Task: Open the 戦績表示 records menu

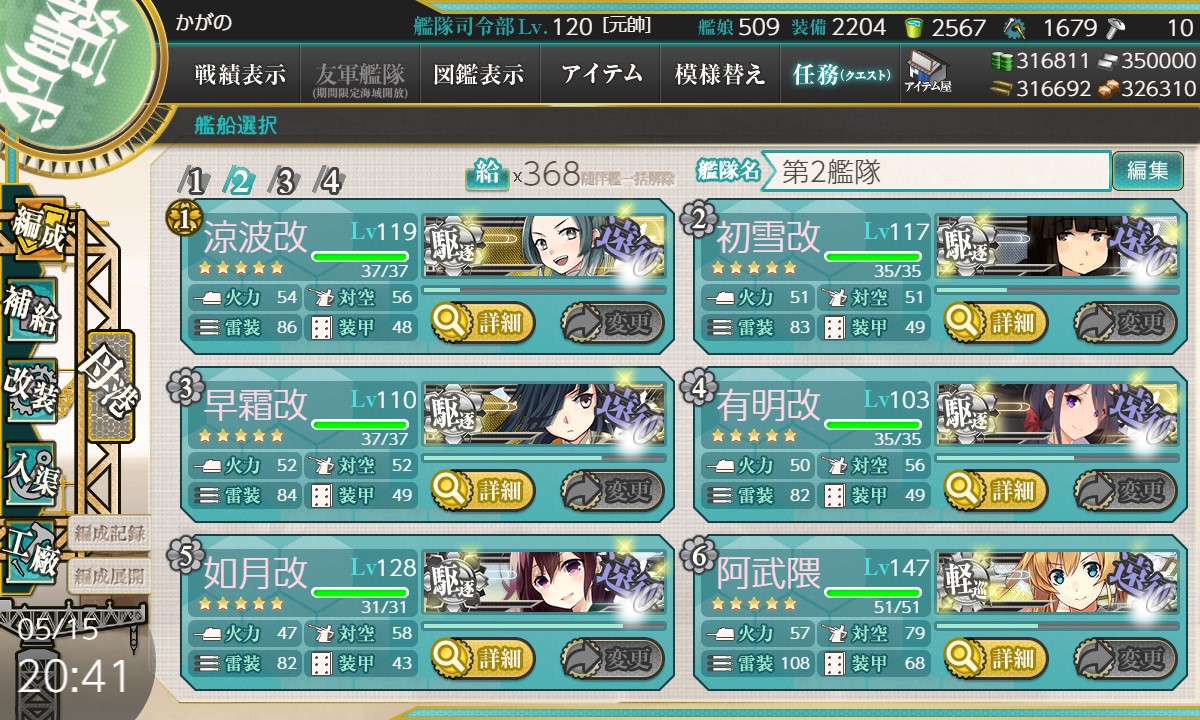Action: click(240, 74)
